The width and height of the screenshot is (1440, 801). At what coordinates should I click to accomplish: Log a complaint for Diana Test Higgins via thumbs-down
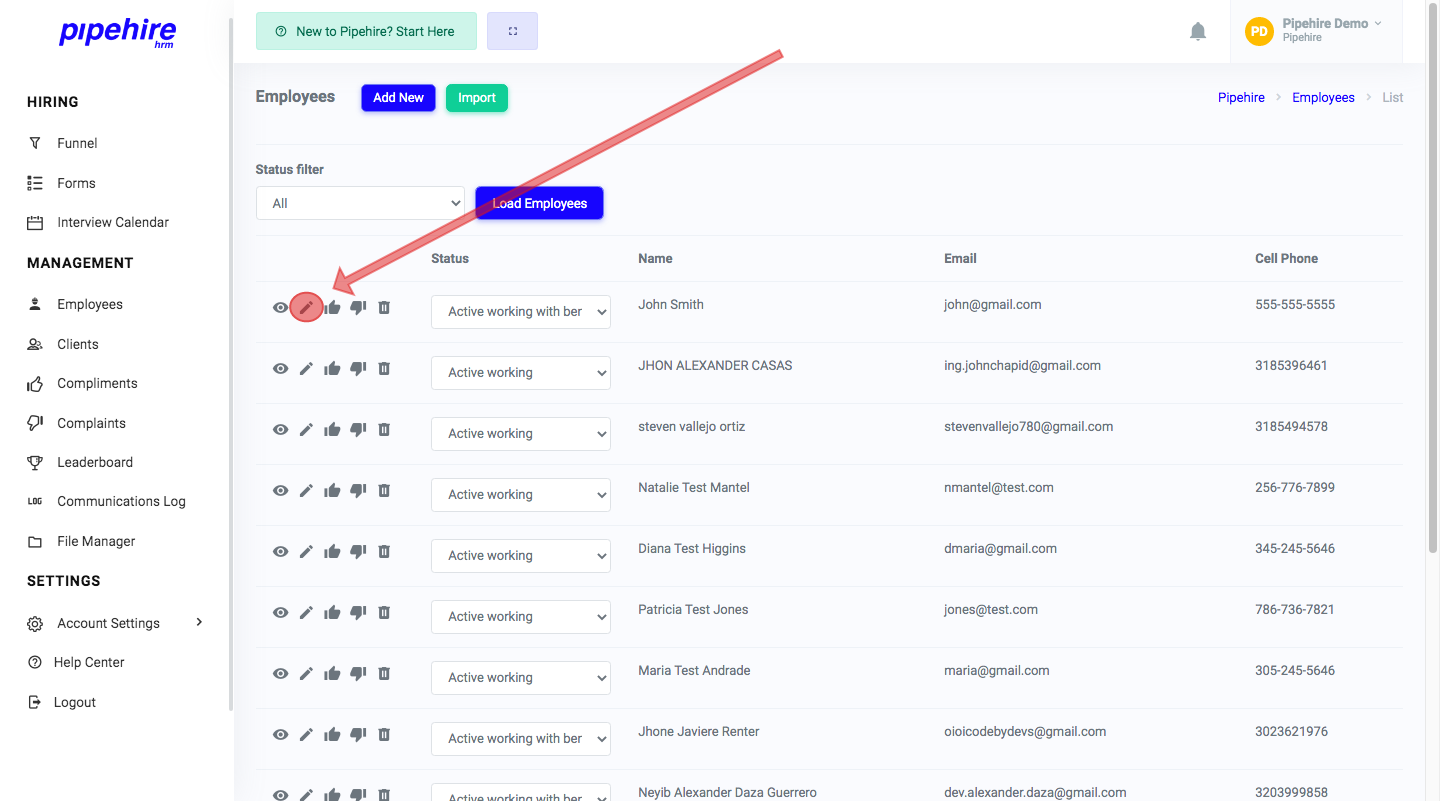[x=358, y=551]
